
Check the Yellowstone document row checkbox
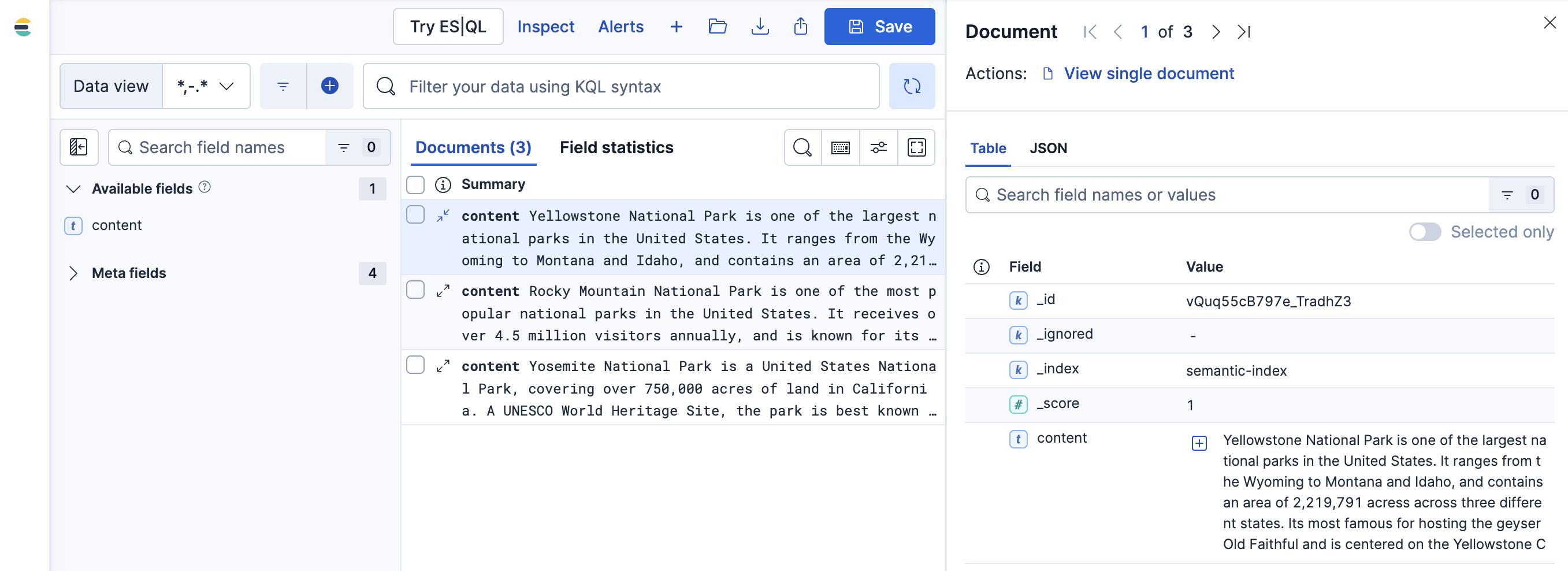(x=415, y=215)
